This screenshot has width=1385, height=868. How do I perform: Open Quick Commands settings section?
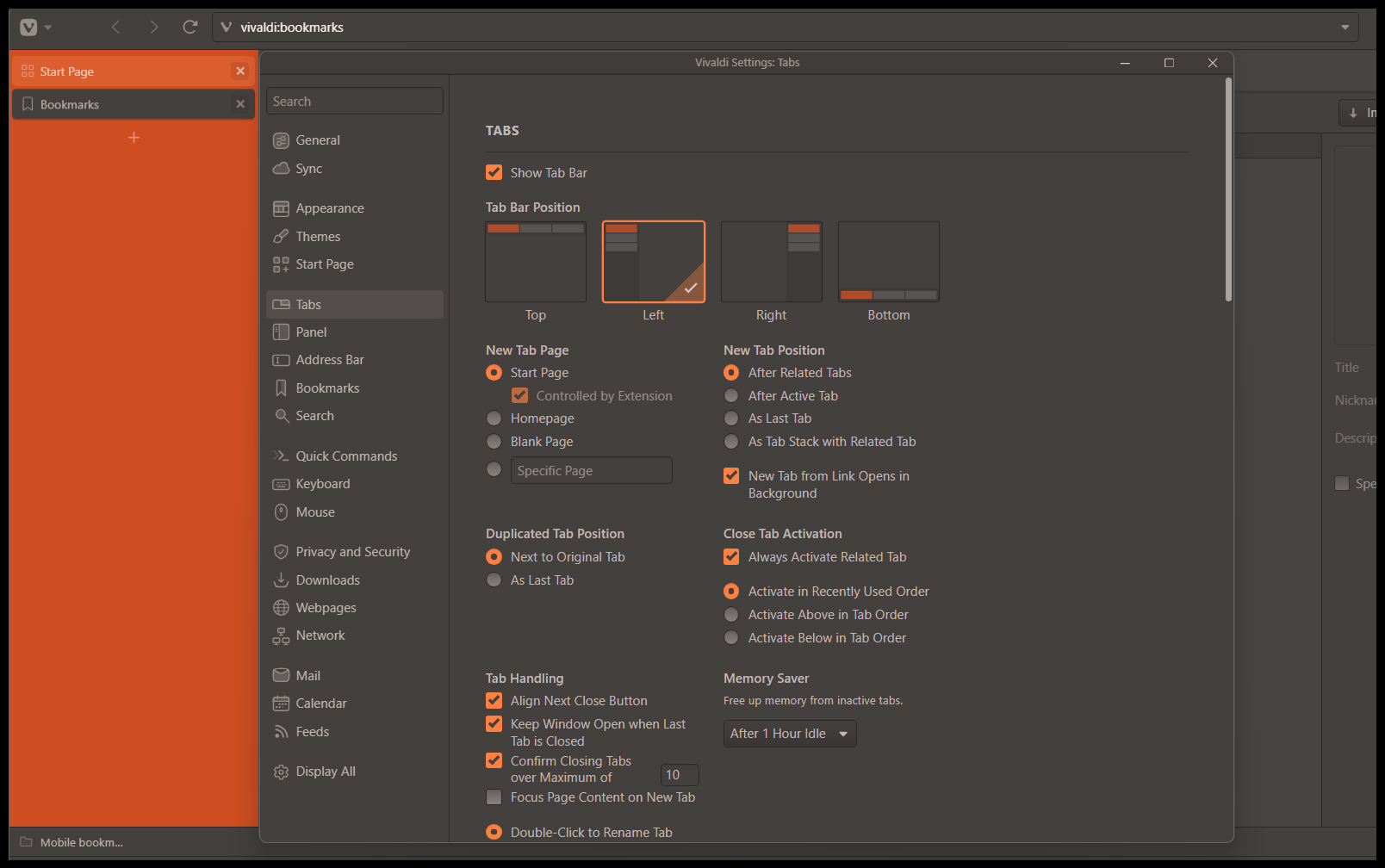click(x=355, y=456)
